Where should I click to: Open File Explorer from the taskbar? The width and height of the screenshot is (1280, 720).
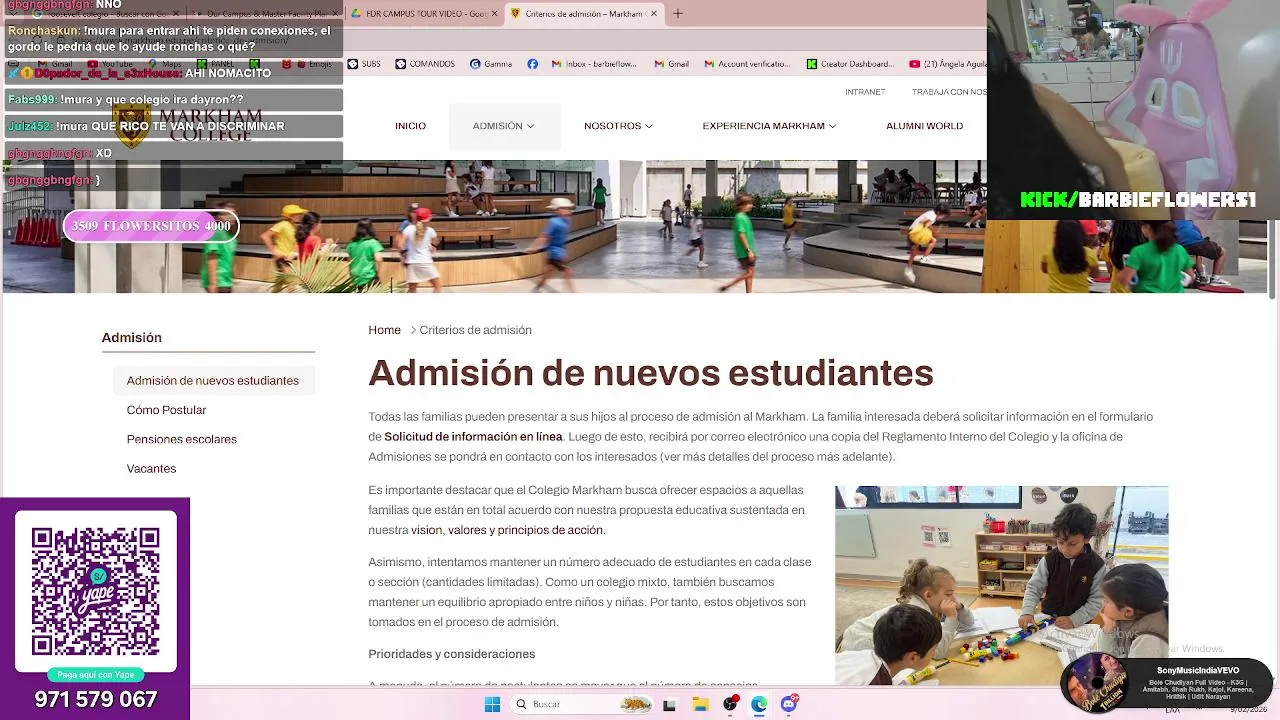click(700, 704)
